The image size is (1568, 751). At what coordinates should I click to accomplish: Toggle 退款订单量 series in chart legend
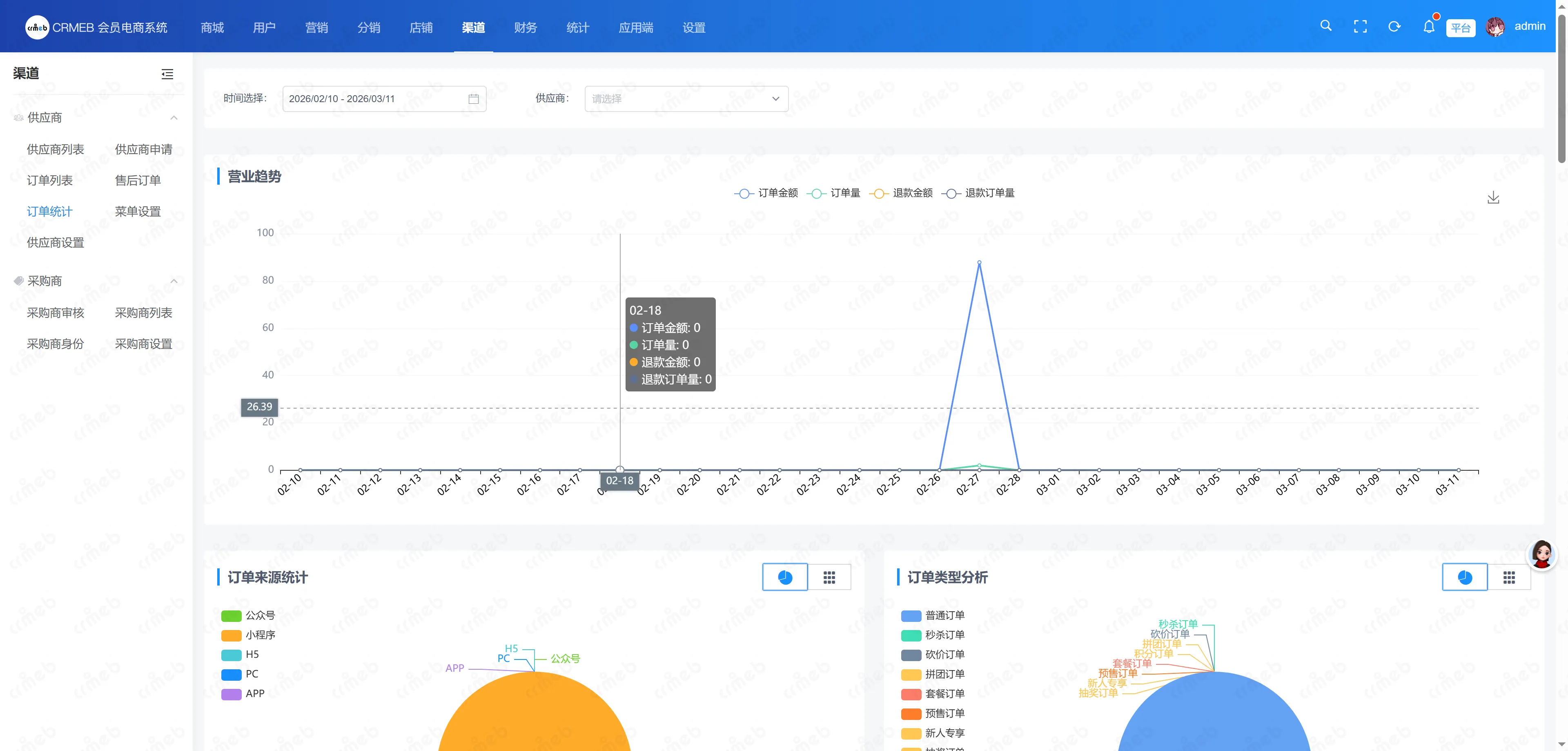click(x=978, y=193)
